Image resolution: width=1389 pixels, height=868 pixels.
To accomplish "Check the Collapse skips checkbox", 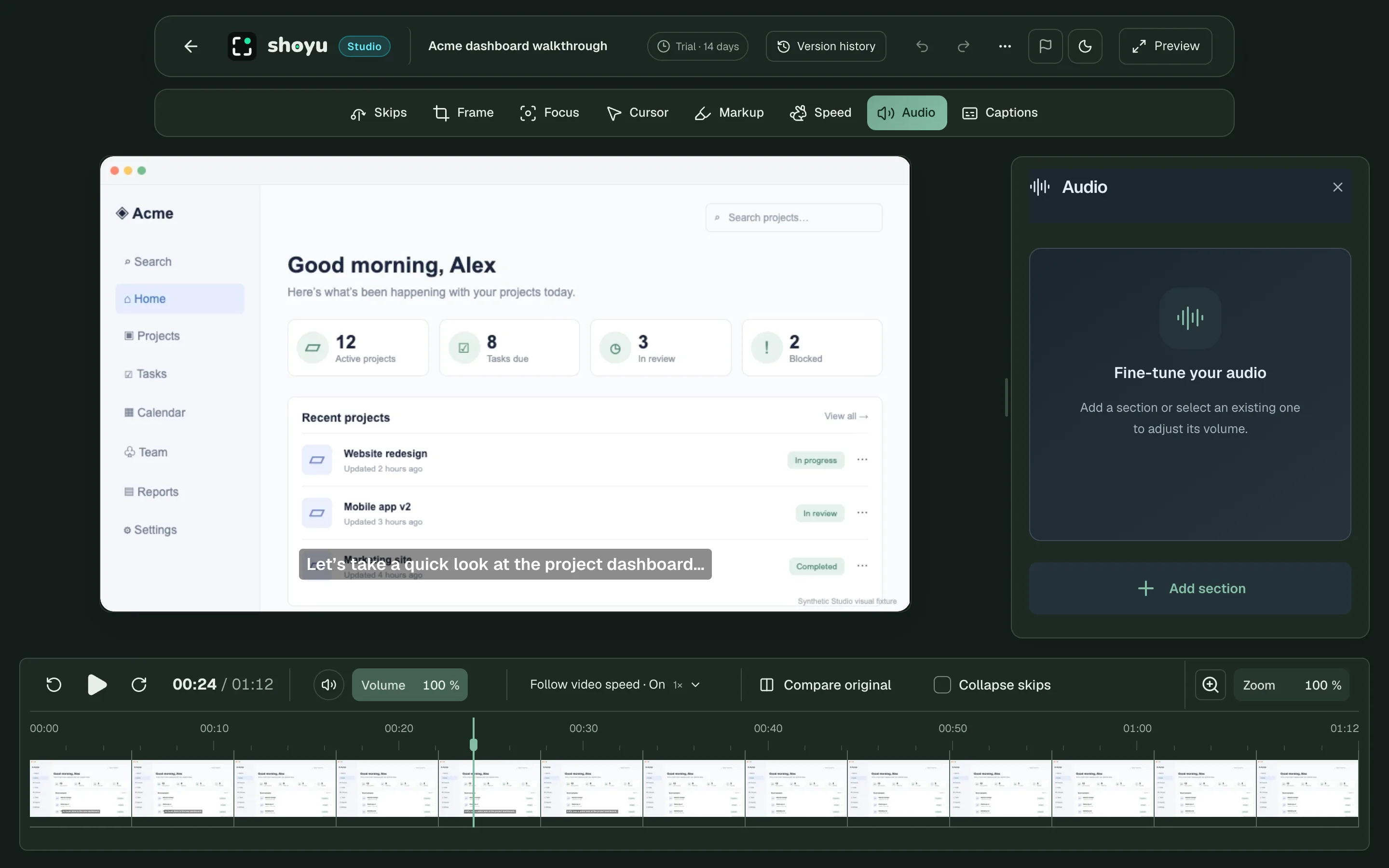I will click(942, 685).
